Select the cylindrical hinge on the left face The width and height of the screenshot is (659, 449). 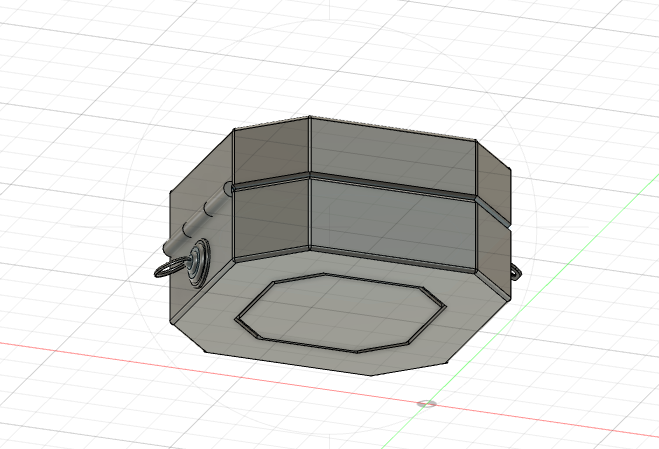[x=198, y=218]
